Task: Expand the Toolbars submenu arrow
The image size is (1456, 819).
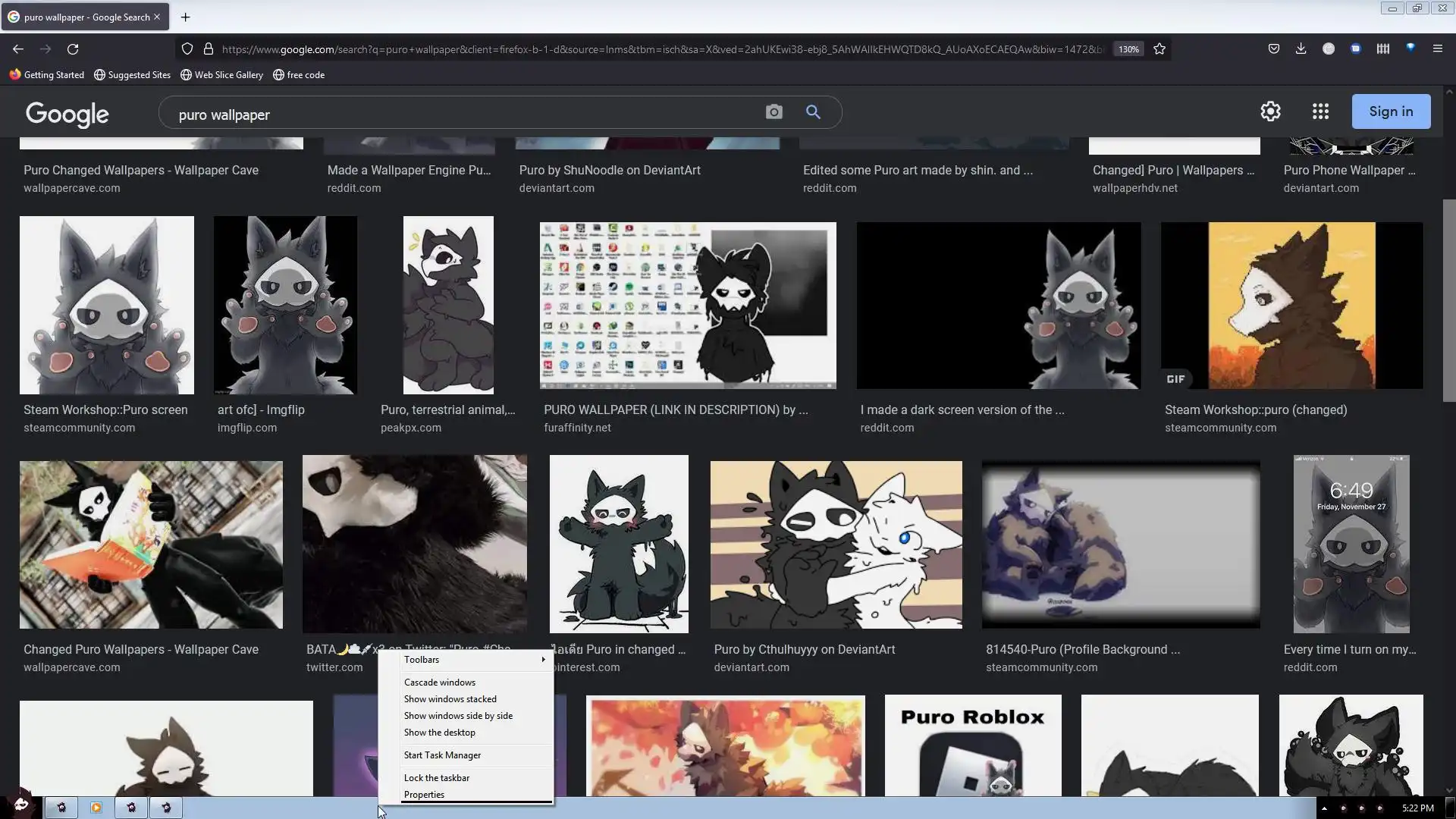Action: pos(543,660)
